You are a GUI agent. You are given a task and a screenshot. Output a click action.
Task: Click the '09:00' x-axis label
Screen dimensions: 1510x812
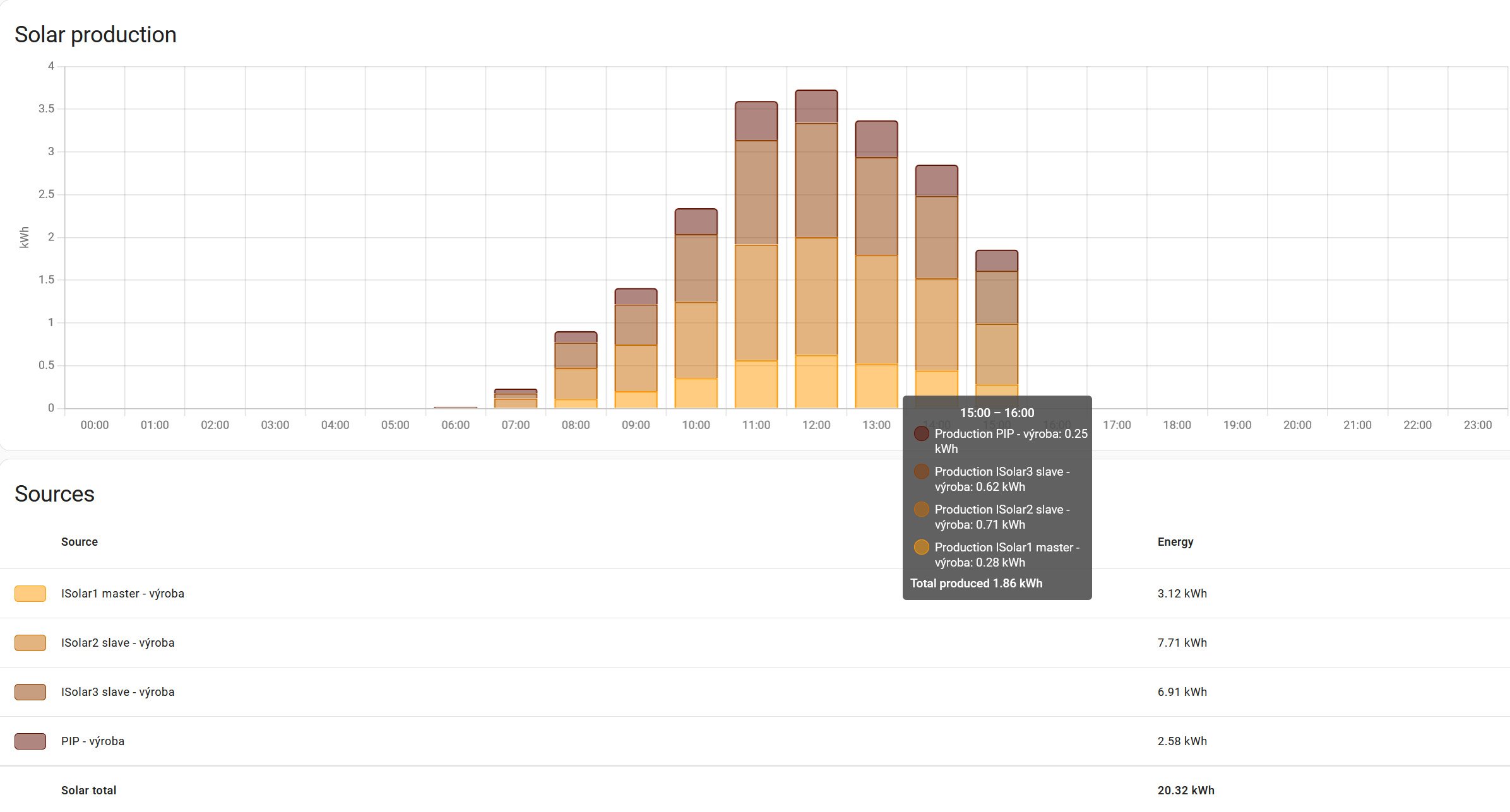pyautogui.click(x=636, y=425)
